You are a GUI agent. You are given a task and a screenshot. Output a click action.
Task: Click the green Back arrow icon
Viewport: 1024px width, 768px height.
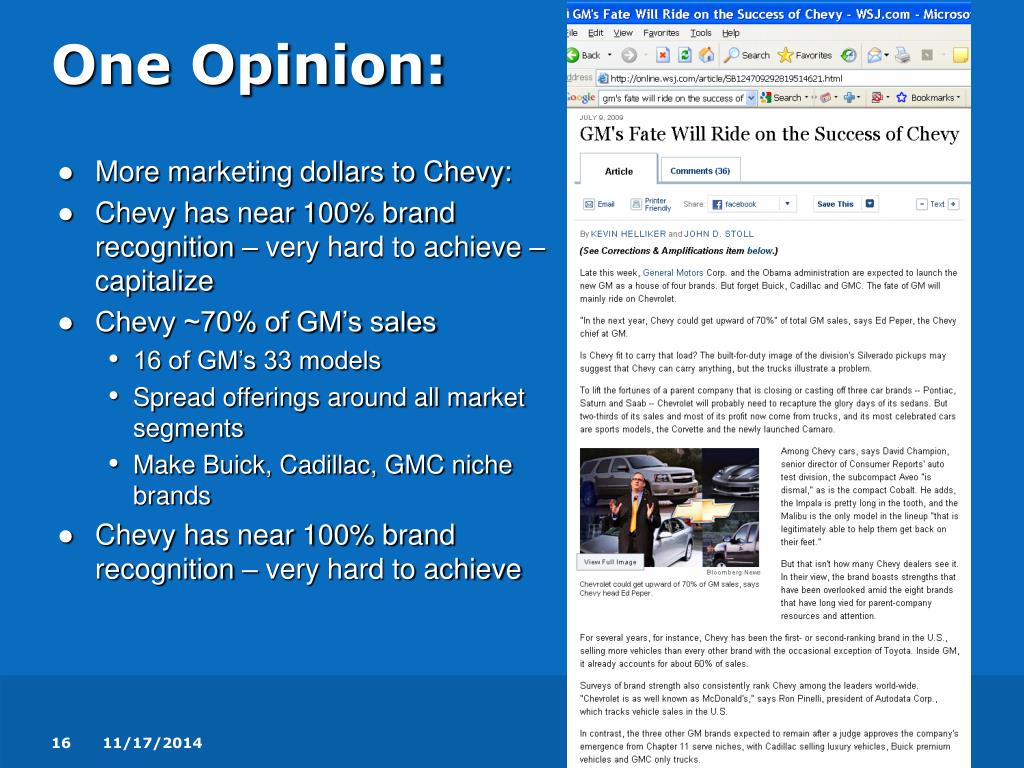click(573, 56)
